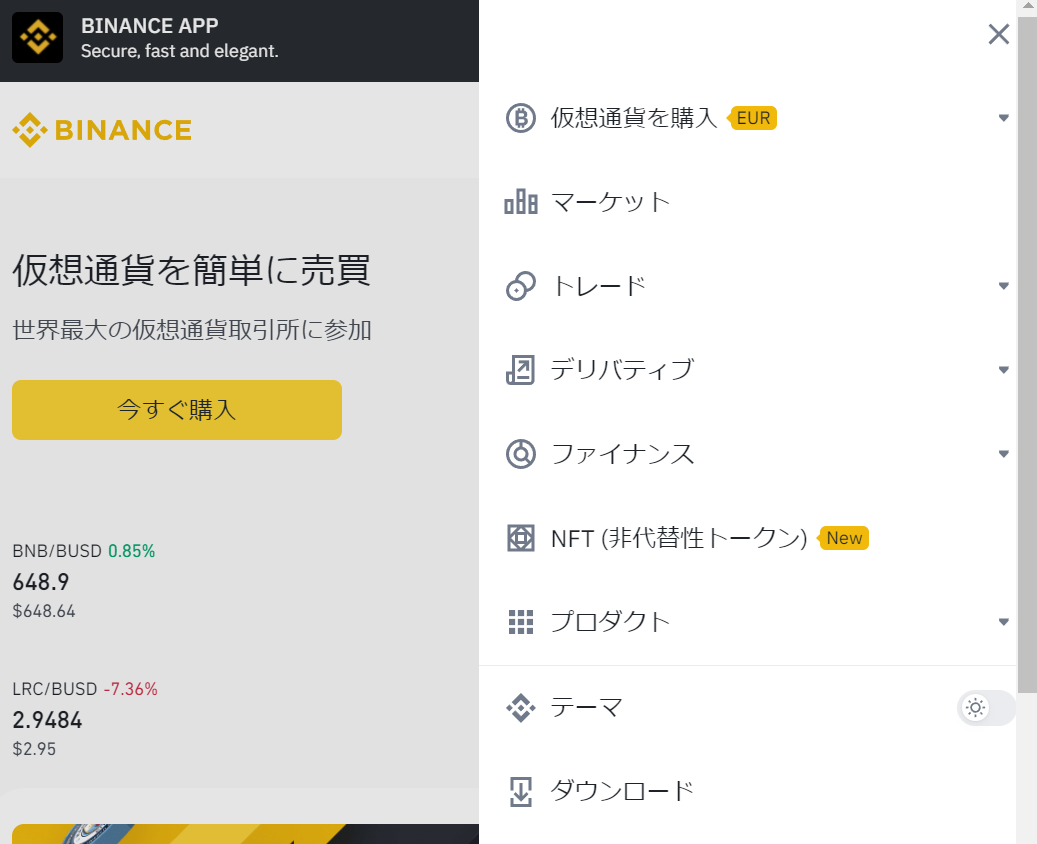The width and height of the screenshot is (1037, 844).
Task: Click the Bitcoin coin icon beside 仮想通貨を購入
Action: (x=520, y=118)
